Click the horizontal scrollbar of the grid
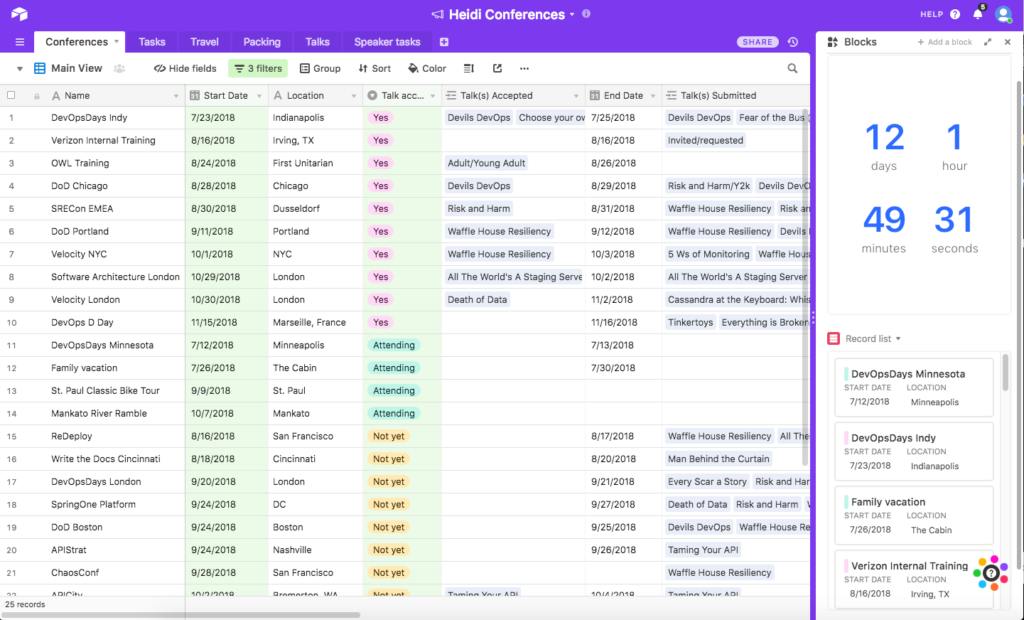 pyautogui.click(x=180, y=615)
